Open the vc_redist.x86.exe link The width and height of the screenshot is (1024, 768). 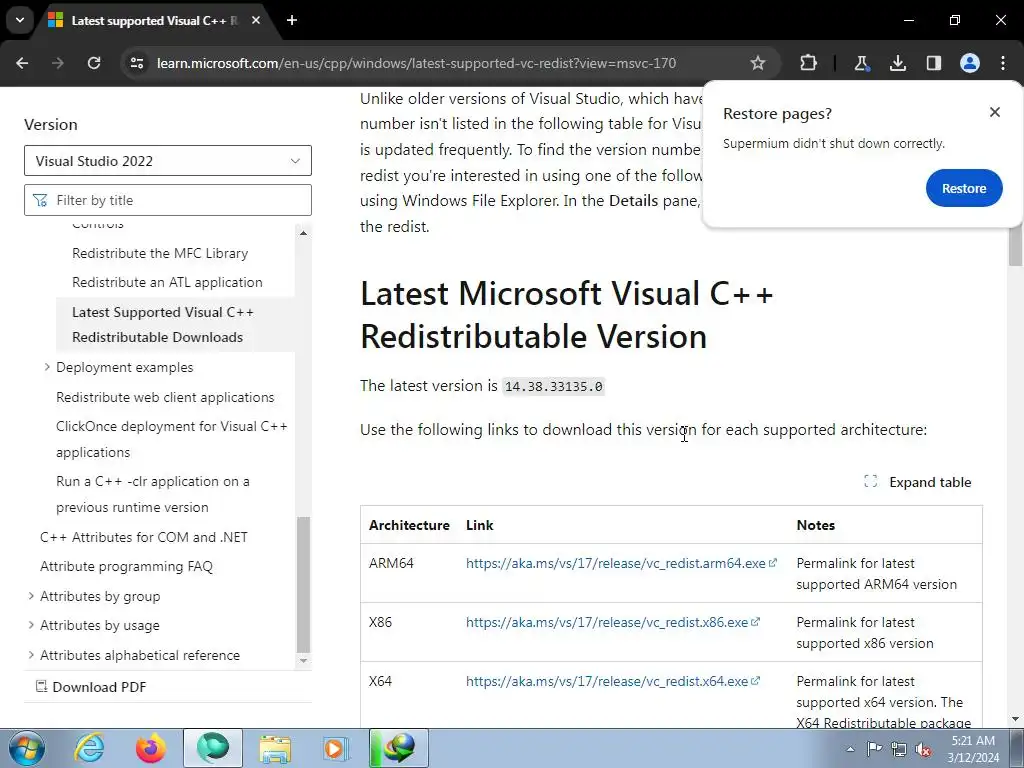coord(613,622)
